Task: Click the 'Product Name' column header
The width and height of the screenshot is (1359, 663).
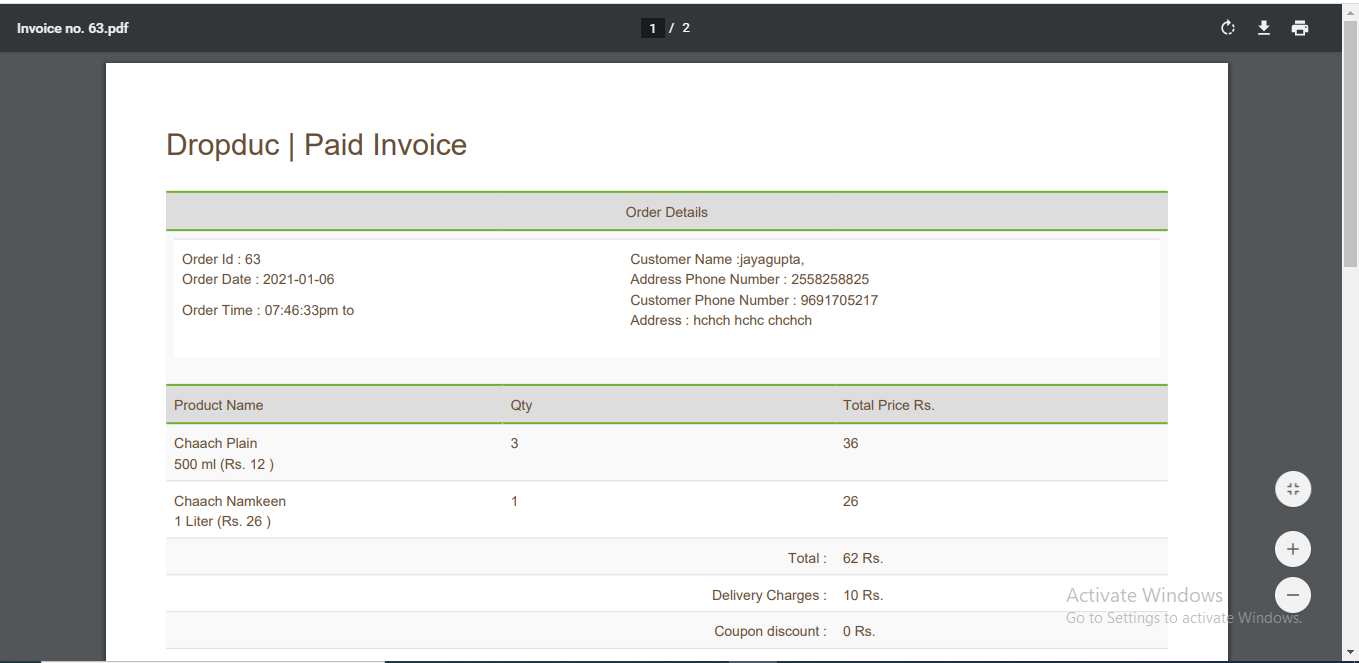Action: click(218, 405)
